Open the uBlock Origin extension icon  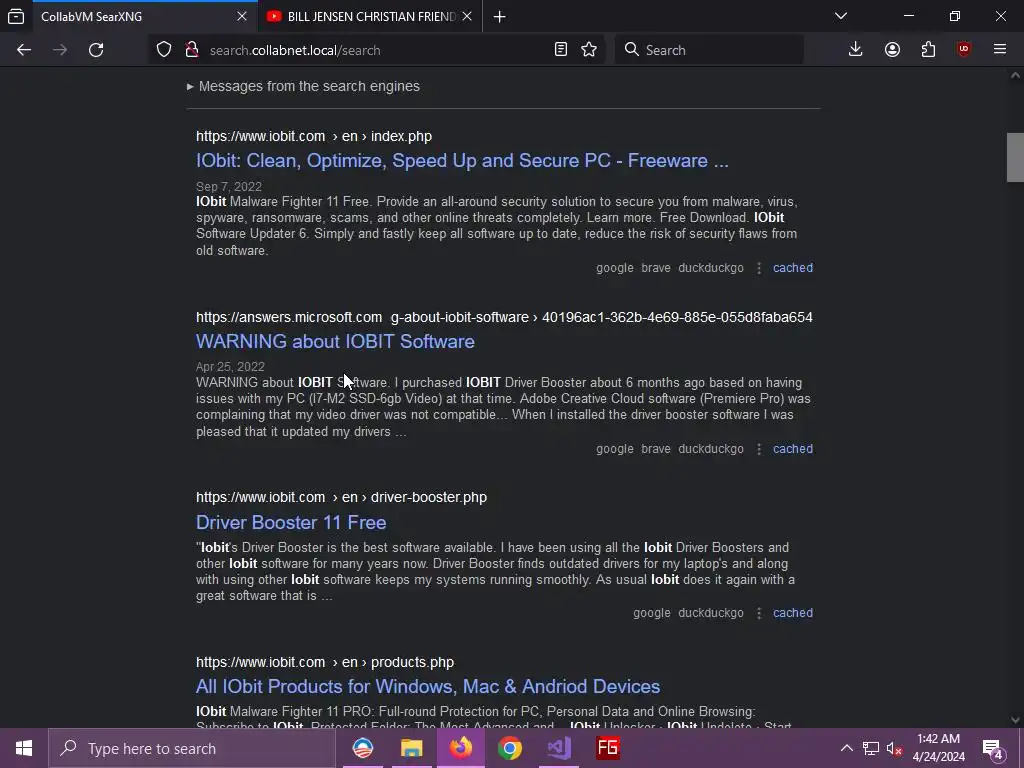(964, 50)
